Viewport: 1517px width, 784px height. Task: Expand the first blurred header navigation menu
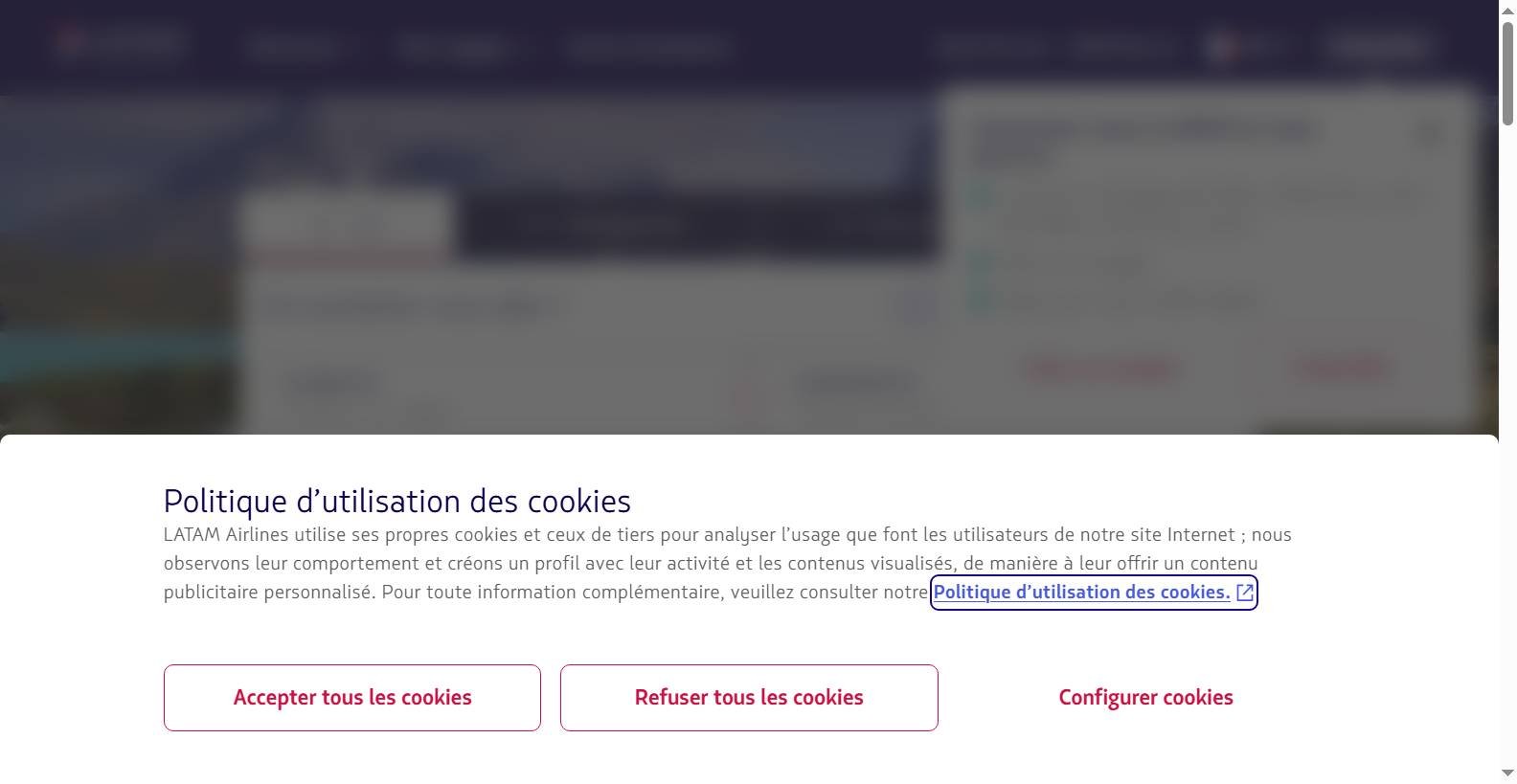(x=297, y=48)
